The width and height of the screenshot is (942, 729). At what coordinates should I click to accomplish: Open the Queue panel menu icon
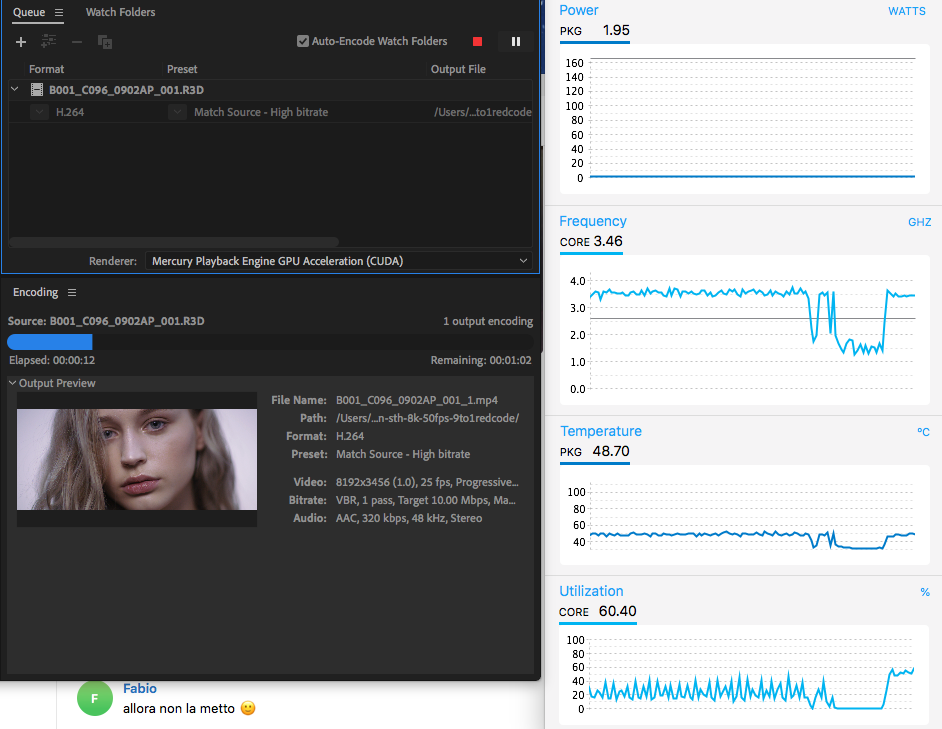(x=59, y=12)
